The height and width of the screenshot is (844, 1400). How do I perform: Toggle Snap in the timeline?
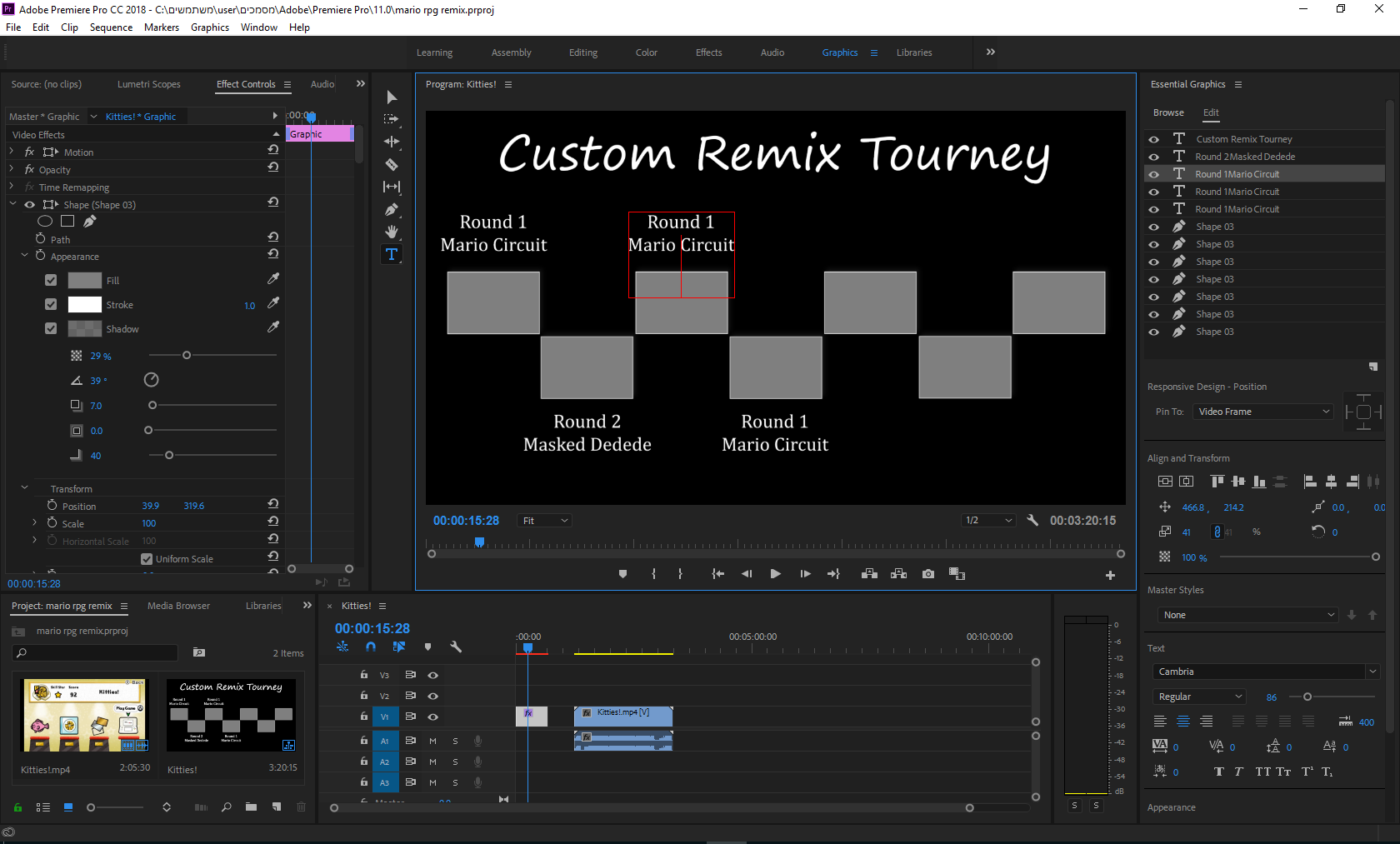click(x=371, y=647)
